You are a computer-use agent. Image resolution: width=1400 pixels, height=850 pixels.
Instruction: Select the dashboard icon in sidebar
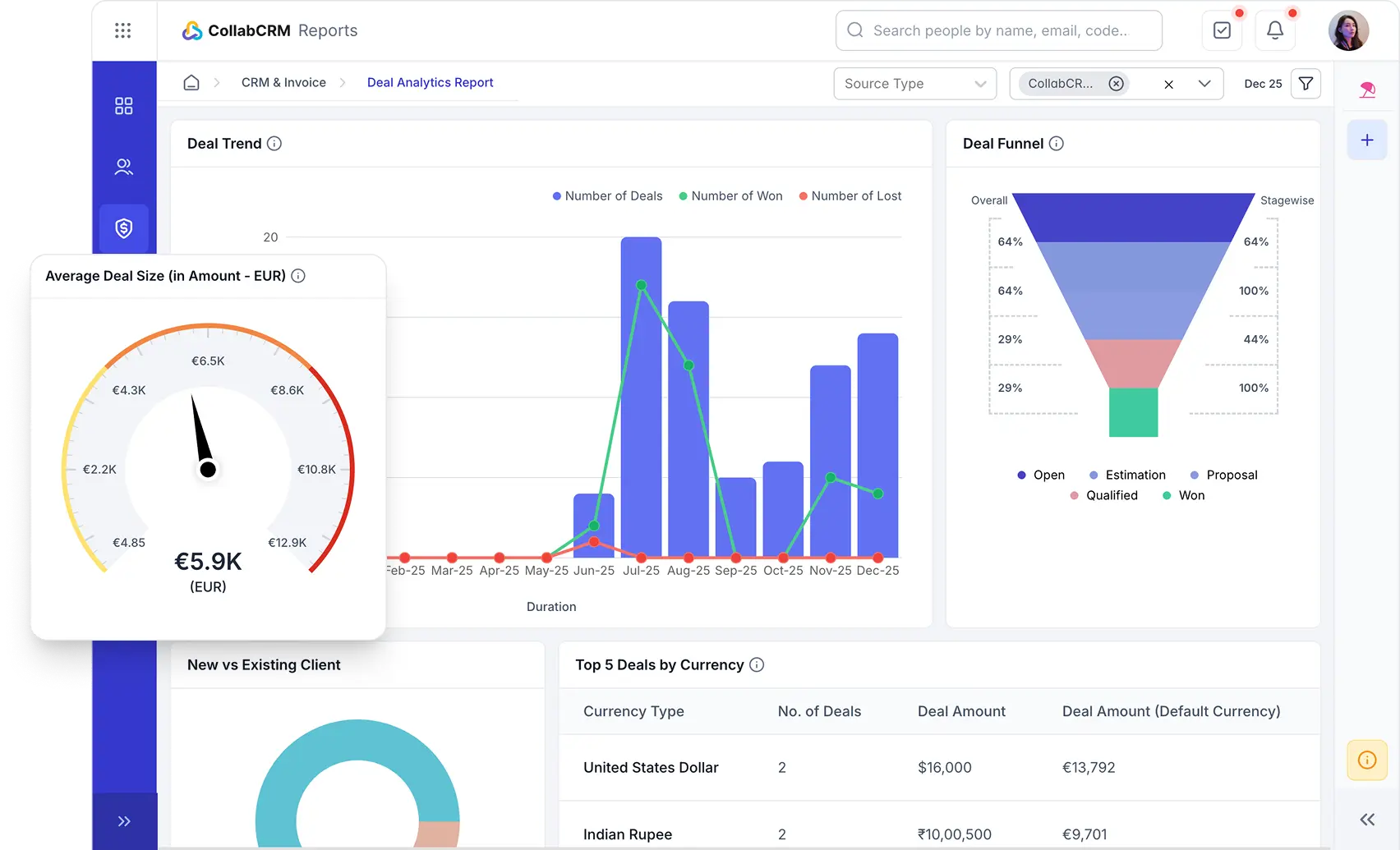pos(124,106)
